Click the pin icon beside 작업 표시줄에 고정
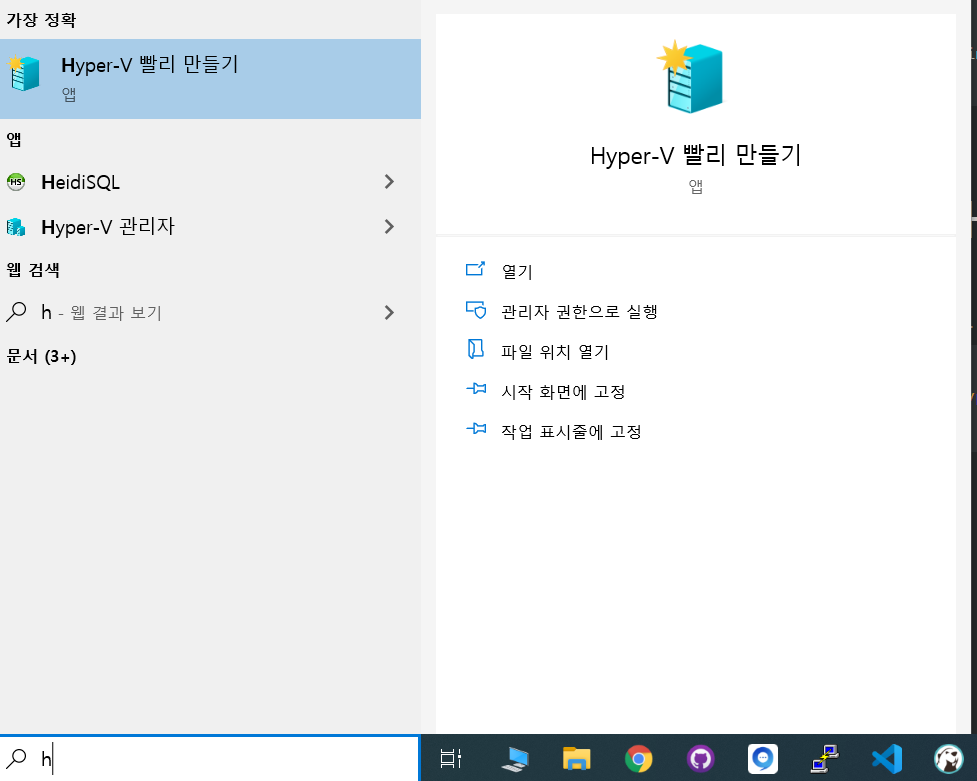This screenshot has width=977, height=781. click(476, 429)
